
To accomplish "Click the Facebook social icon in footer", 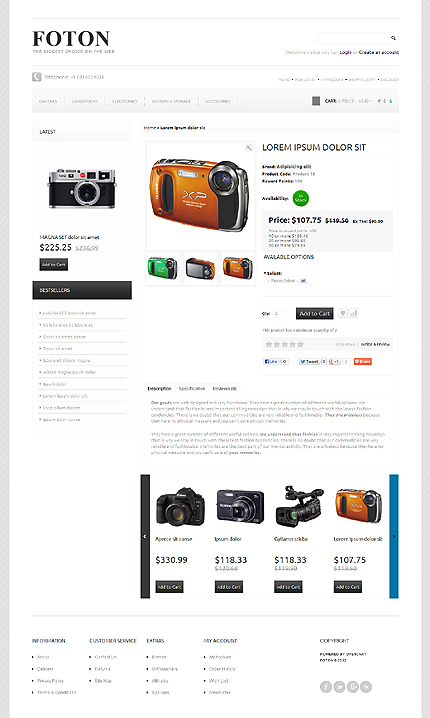I will (326, 686).
